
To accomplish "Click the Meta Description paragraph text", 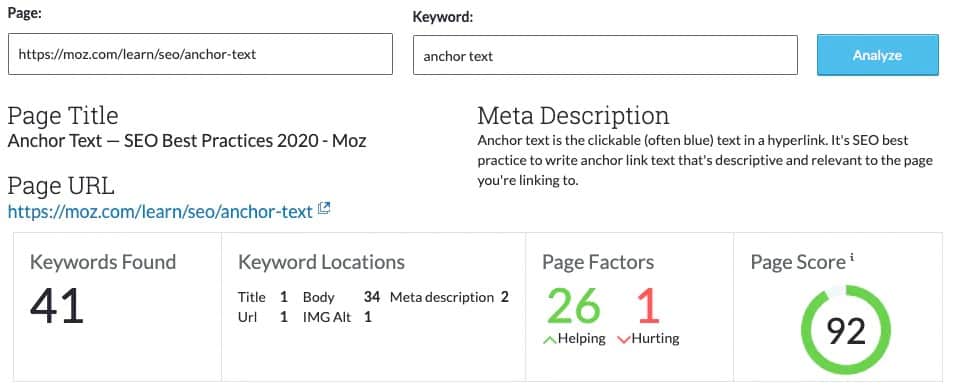I will pyautogui.click(x=705, y=160).
